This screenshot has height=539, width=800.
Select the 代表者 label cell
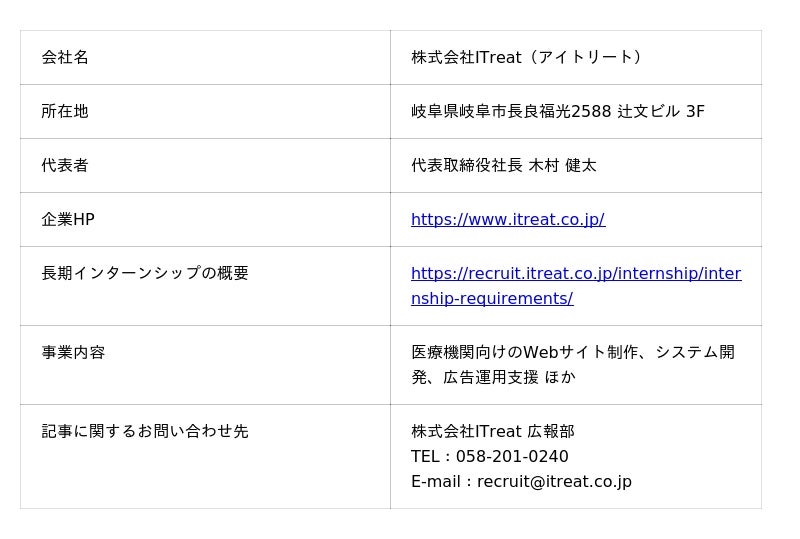65,165
